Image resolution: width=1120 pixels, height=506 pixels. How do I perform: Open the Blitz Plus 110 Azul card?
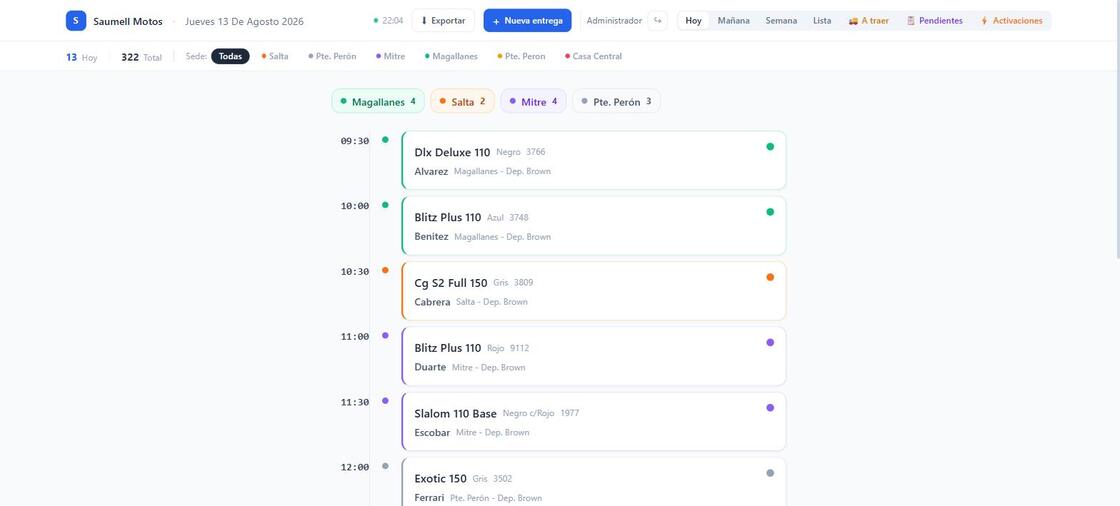[594, 226]
